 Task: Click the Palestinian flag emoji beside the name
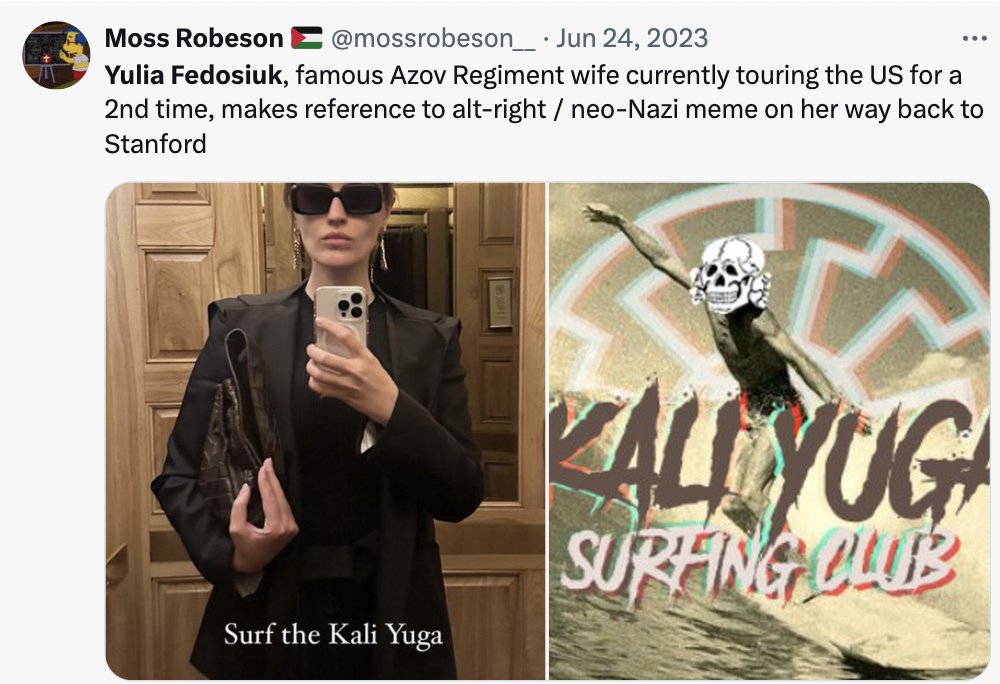click(x=307, y=38)
